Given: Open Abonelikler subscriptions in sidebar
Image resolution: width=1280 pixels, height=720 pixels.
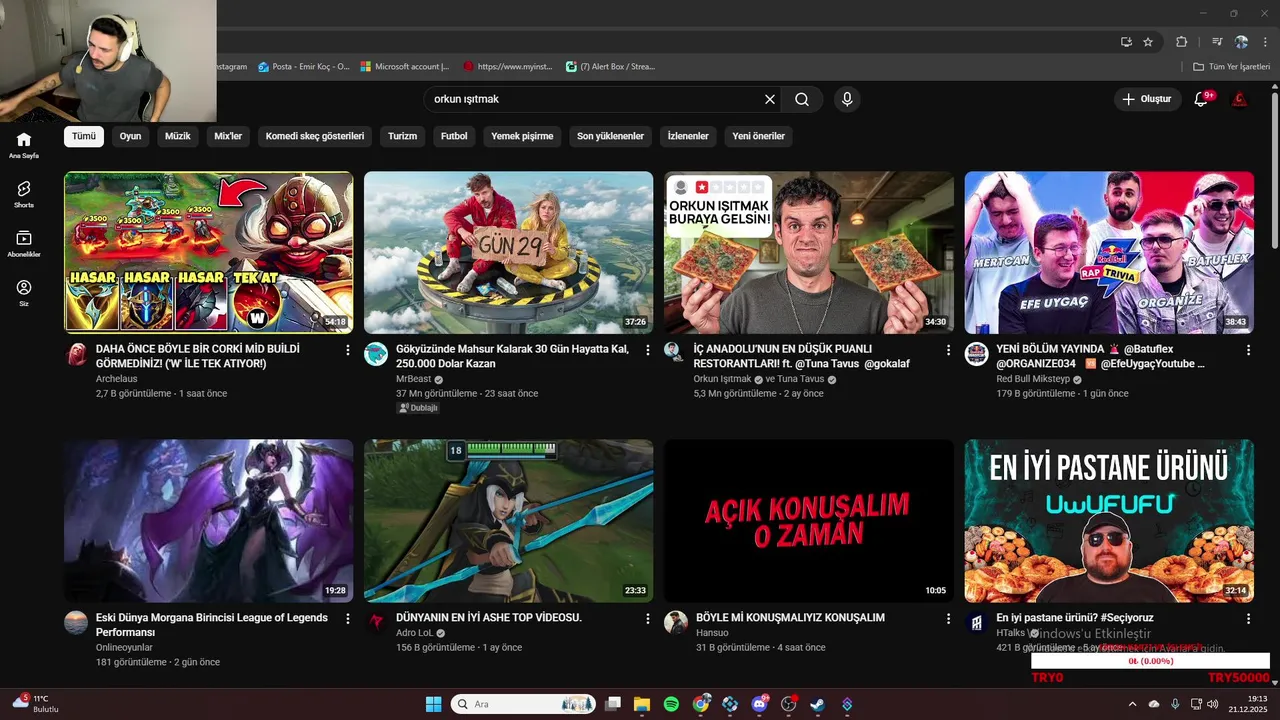Looking at the screenshot, I should tap(24, 244).
